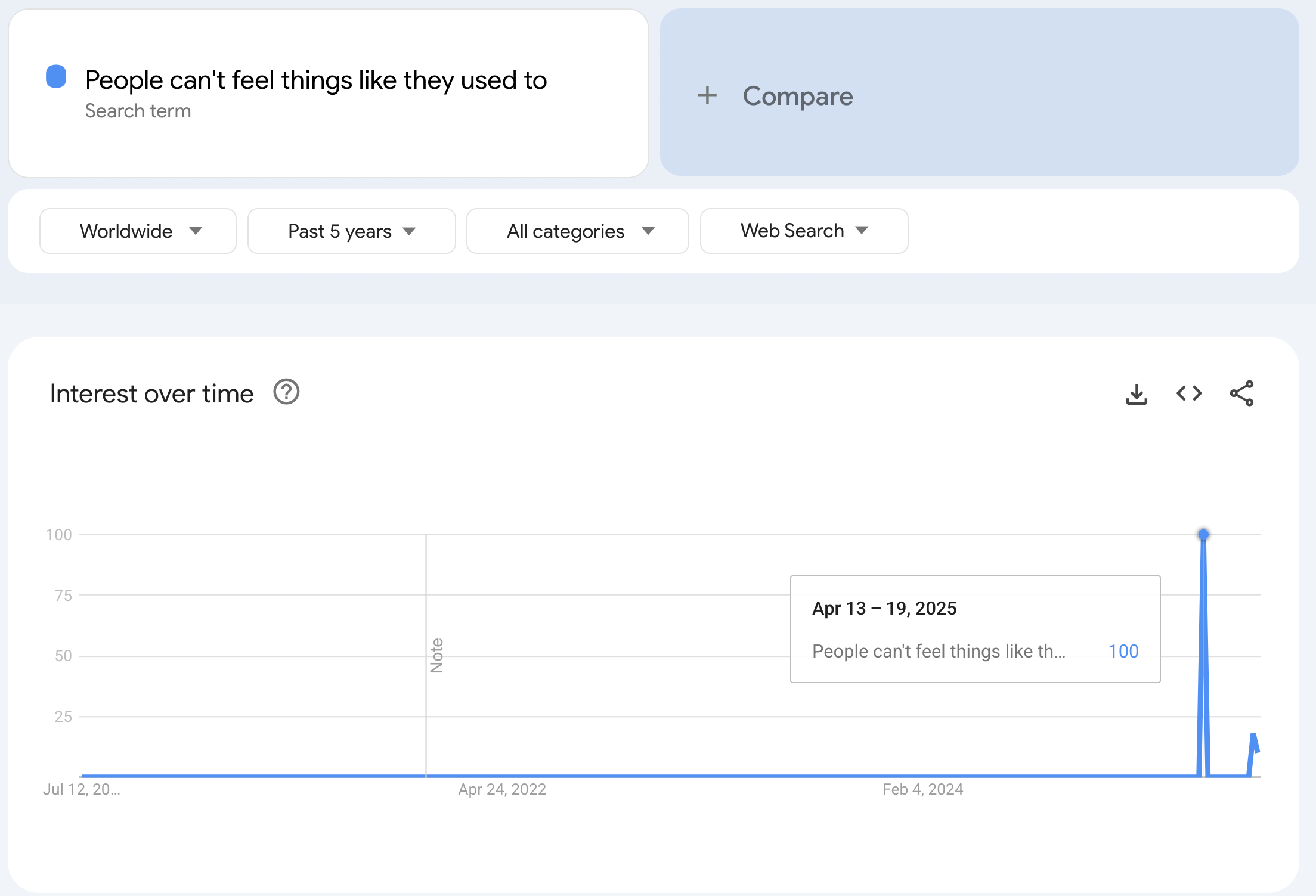The height and width of the screenshot is (896, 1316).
Task: Click the Apr 13 – 19, 2025 tooltip date
Action: coord(884,608)
